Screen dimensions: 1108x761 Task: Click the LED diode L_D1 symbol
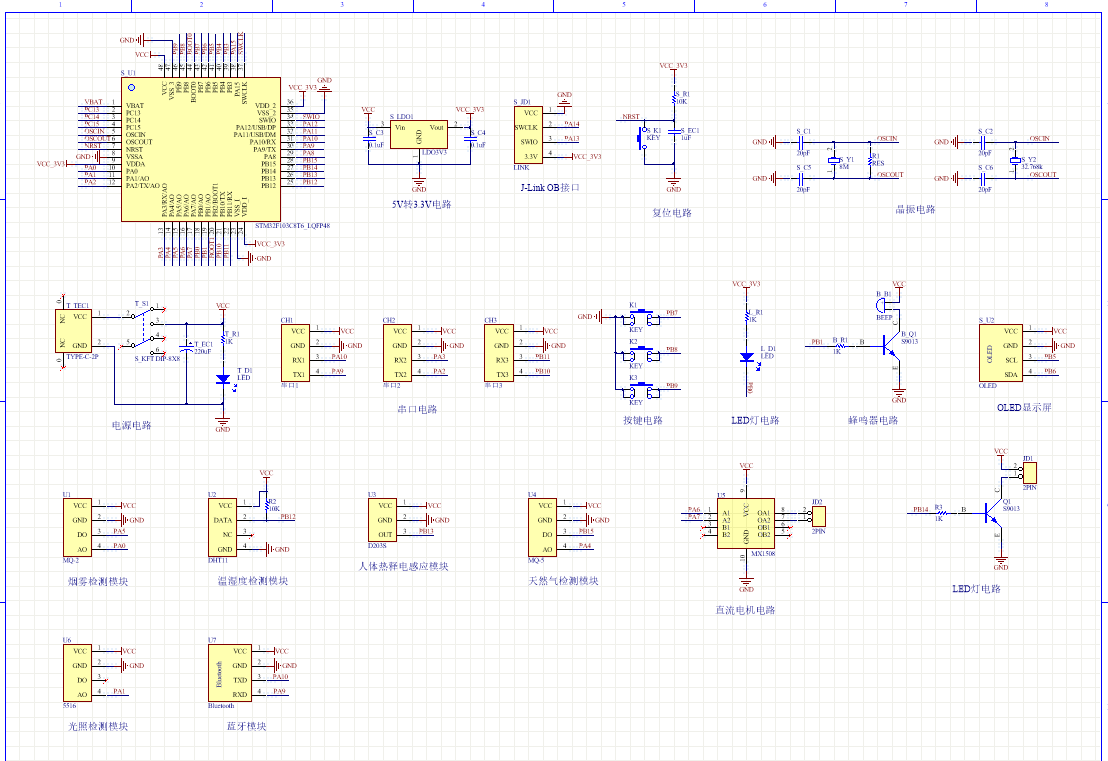(x=745, y=357)
